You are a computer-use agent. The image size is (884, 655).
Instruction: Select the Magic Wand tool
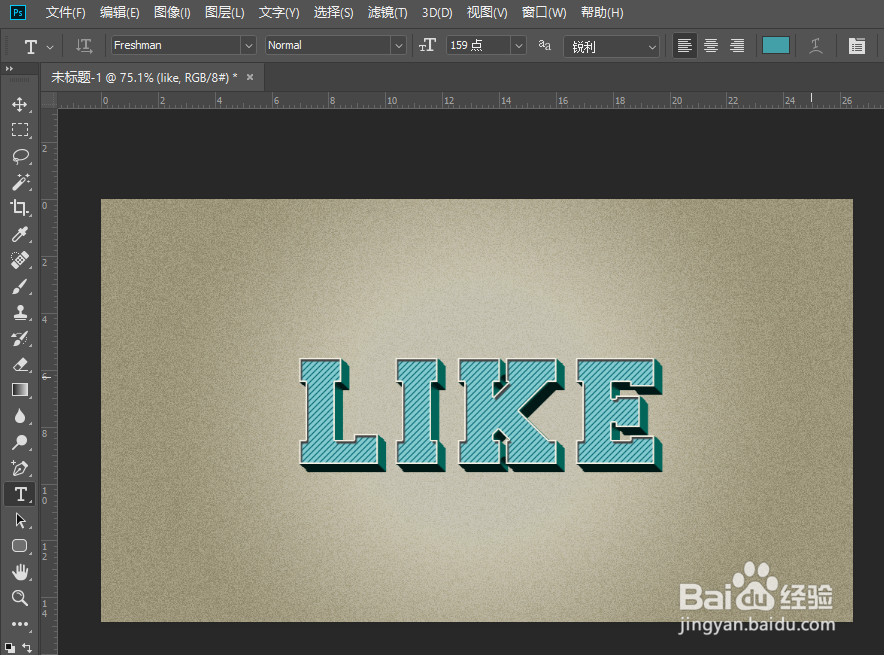(x=20, y=182)
